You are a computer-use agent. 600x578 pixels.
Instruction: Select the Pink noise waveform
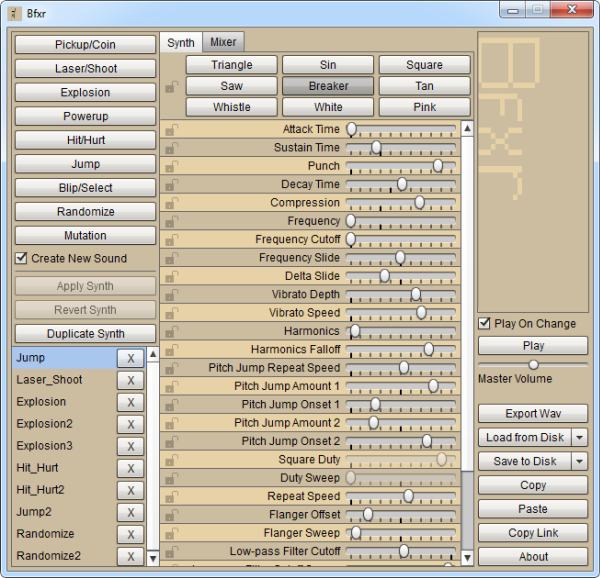tap(424, 107)
